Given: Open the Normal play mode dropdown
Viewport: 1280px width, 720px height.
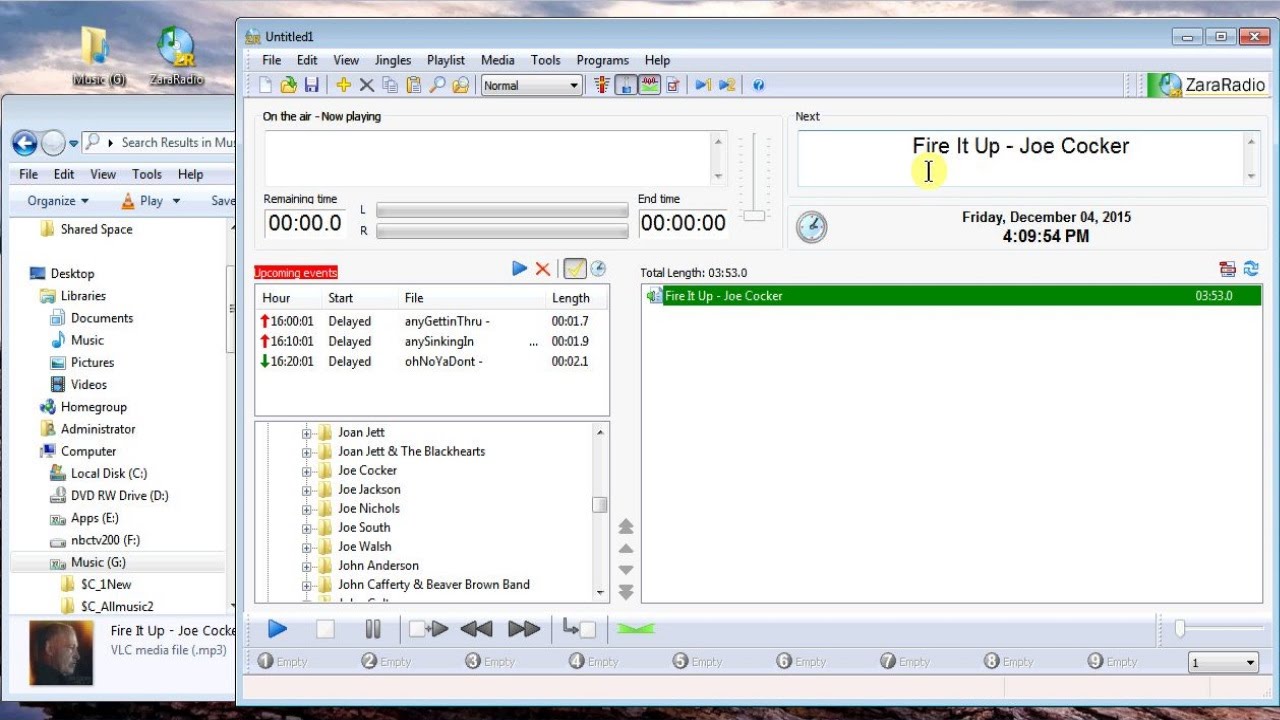Looking at the screenshot, I should 531,86.
